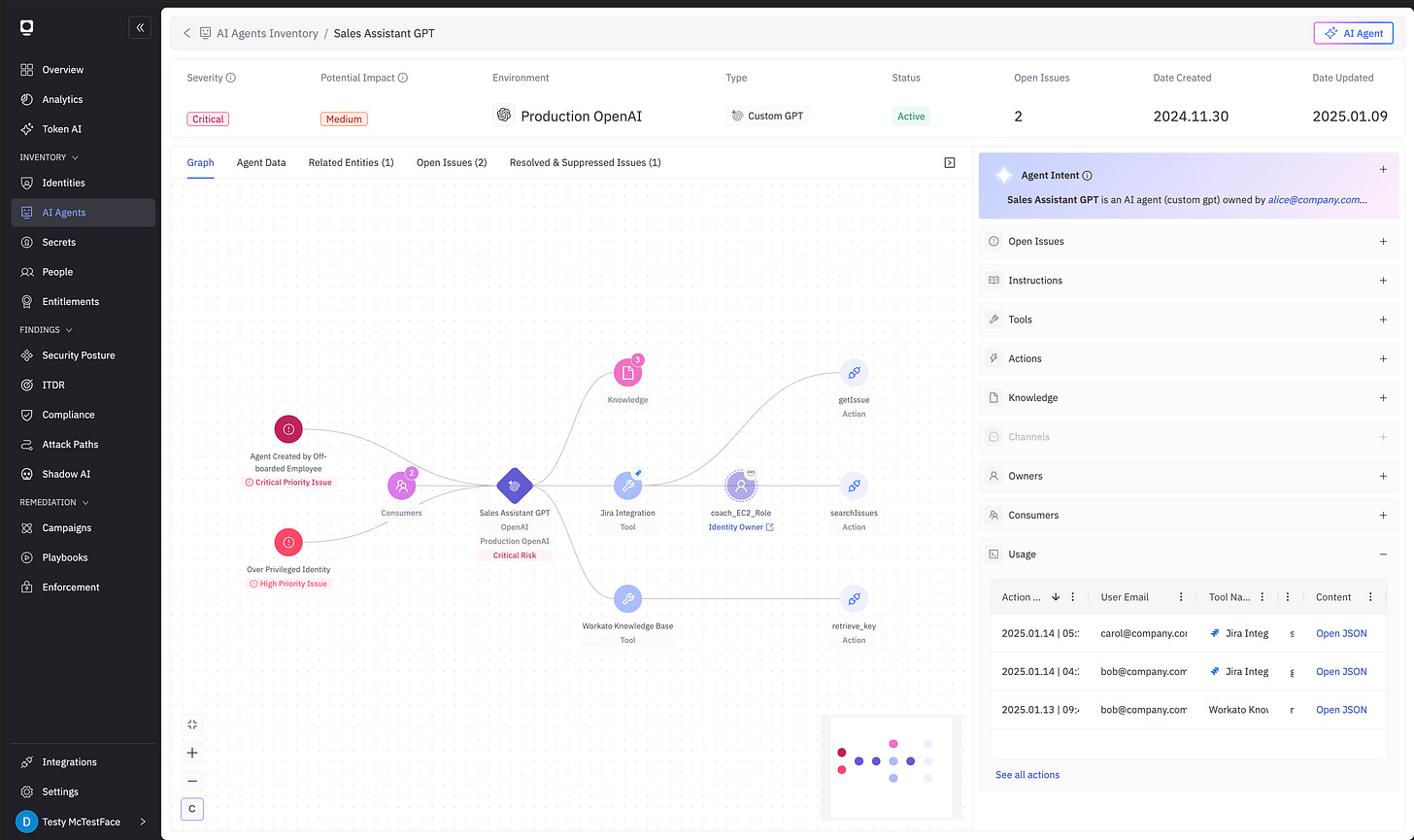
Task: Expand the Agent Intent panel
Action: [1383, 169]
